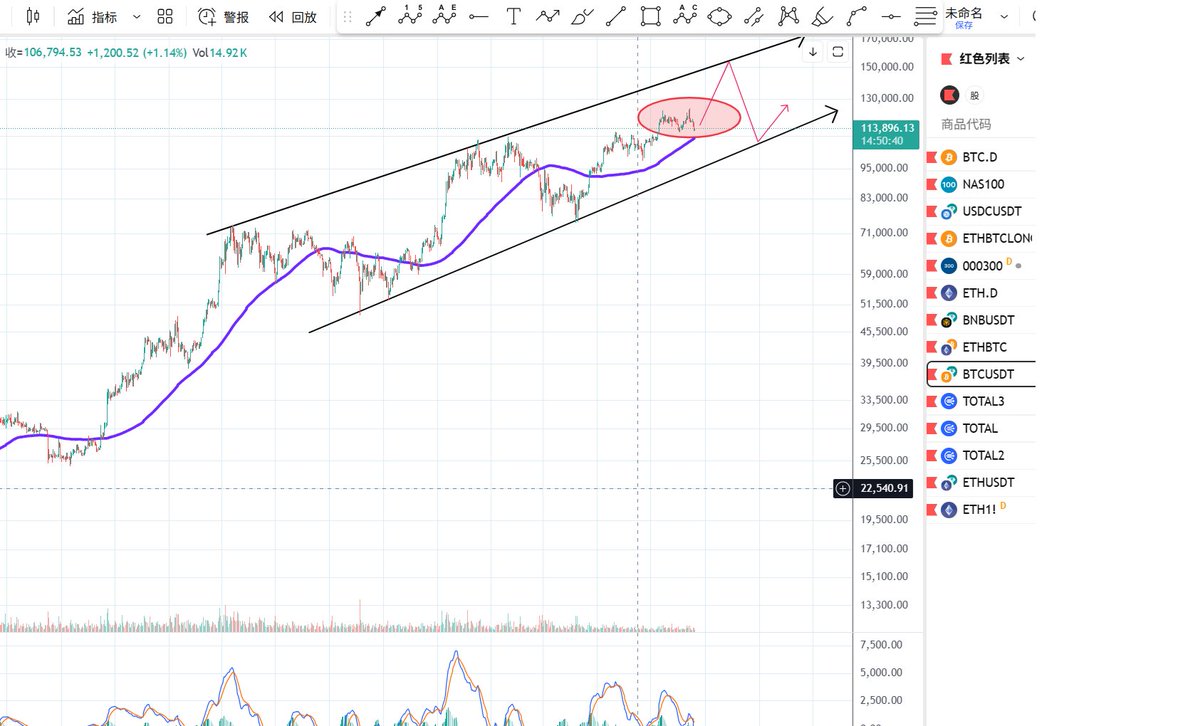Select ETHUSDT in the watchlist

(981, 482)
